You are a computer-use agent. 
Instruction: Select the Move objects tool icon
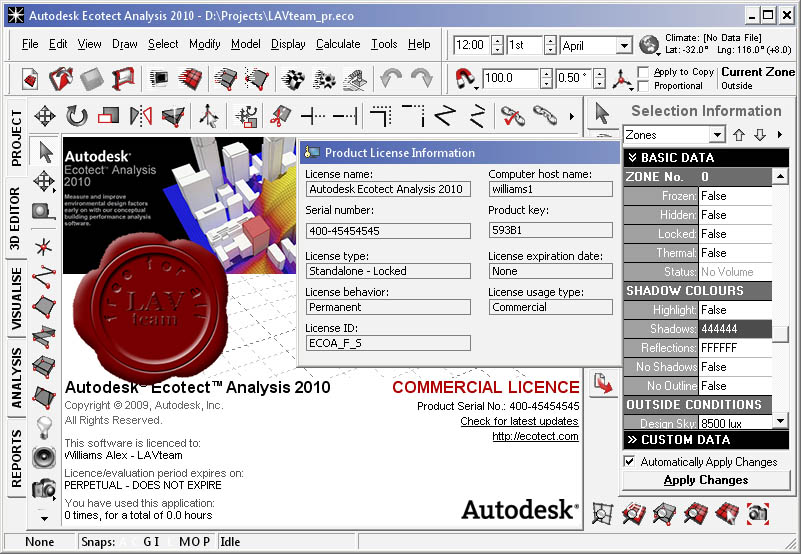(45, 116)
